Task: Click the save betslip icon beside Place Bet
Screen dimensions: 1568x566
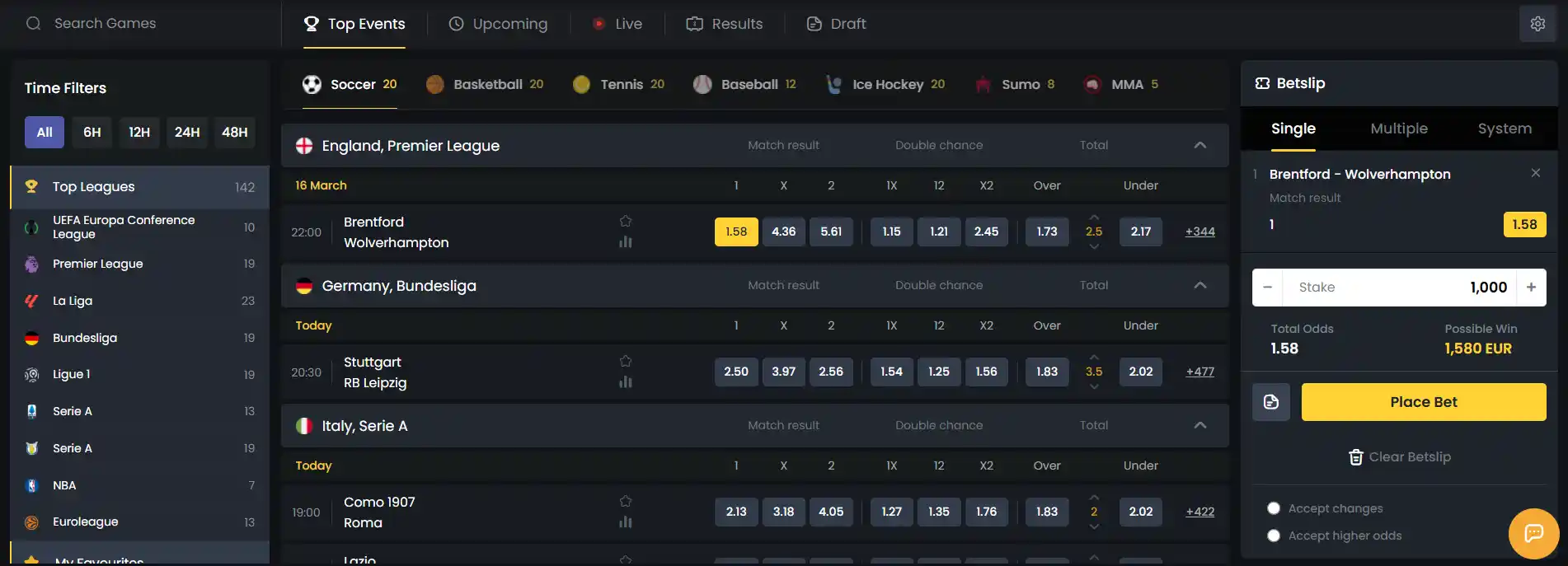Action: click(x=1271, y=402)
